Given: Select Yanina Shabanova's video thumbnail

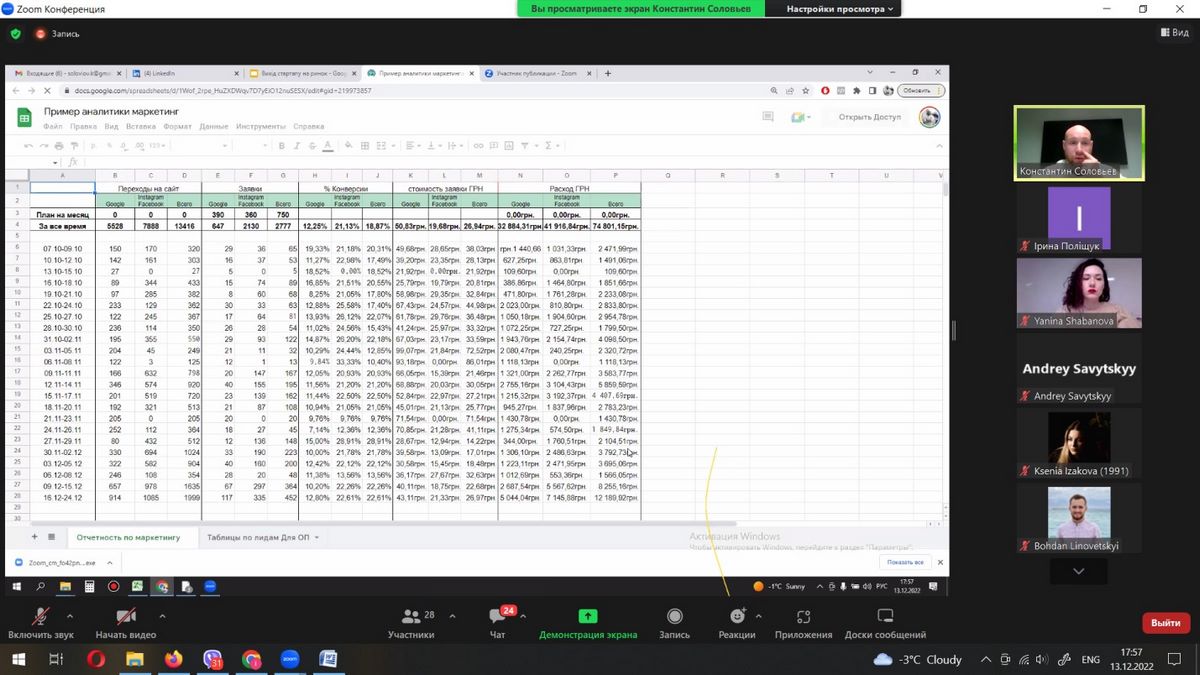Looking at the screenshot, I should click(1079, 292).
